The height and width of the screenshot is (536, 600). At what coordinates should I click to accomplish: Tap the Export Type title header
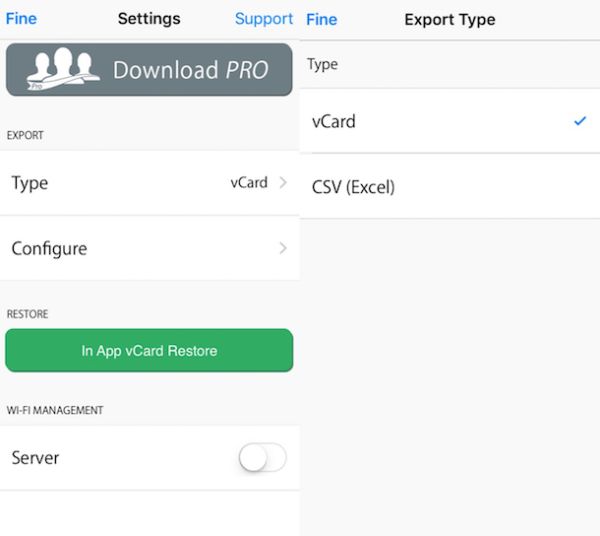click(x=450, y=20)
